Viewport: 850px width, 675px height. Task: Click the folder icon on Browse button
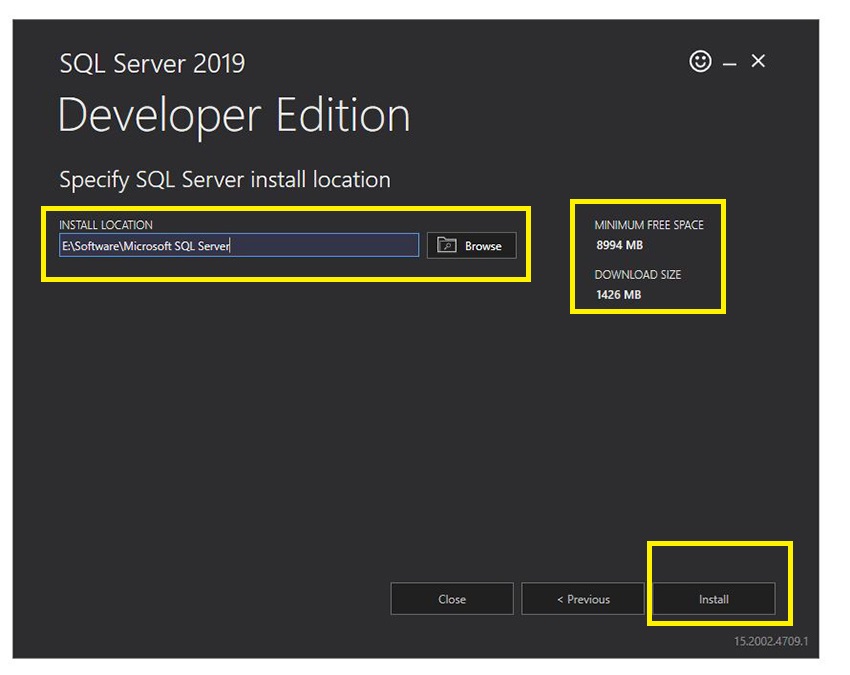click(x=447, y=245)
